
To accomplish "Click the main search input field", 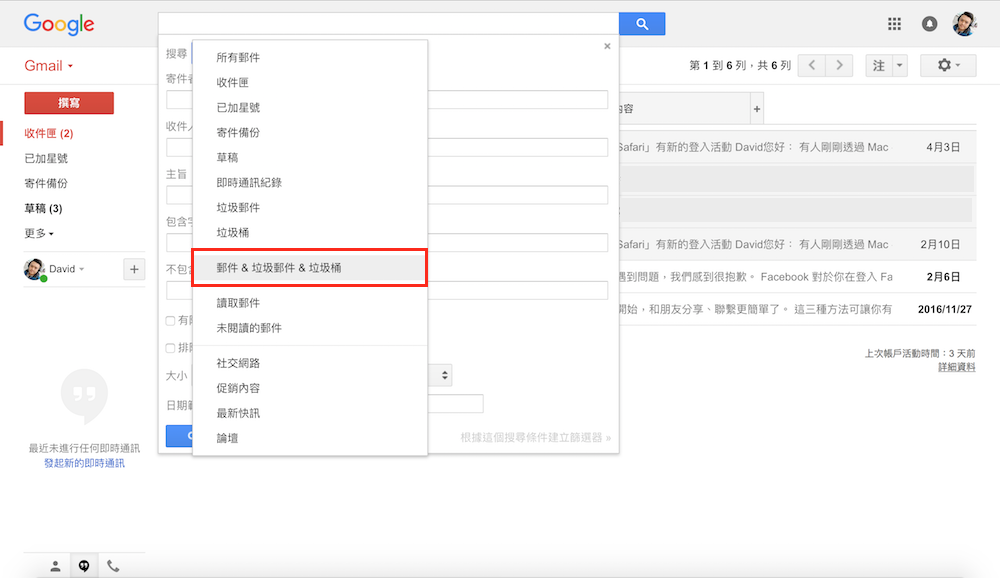I will pos(388,24).
